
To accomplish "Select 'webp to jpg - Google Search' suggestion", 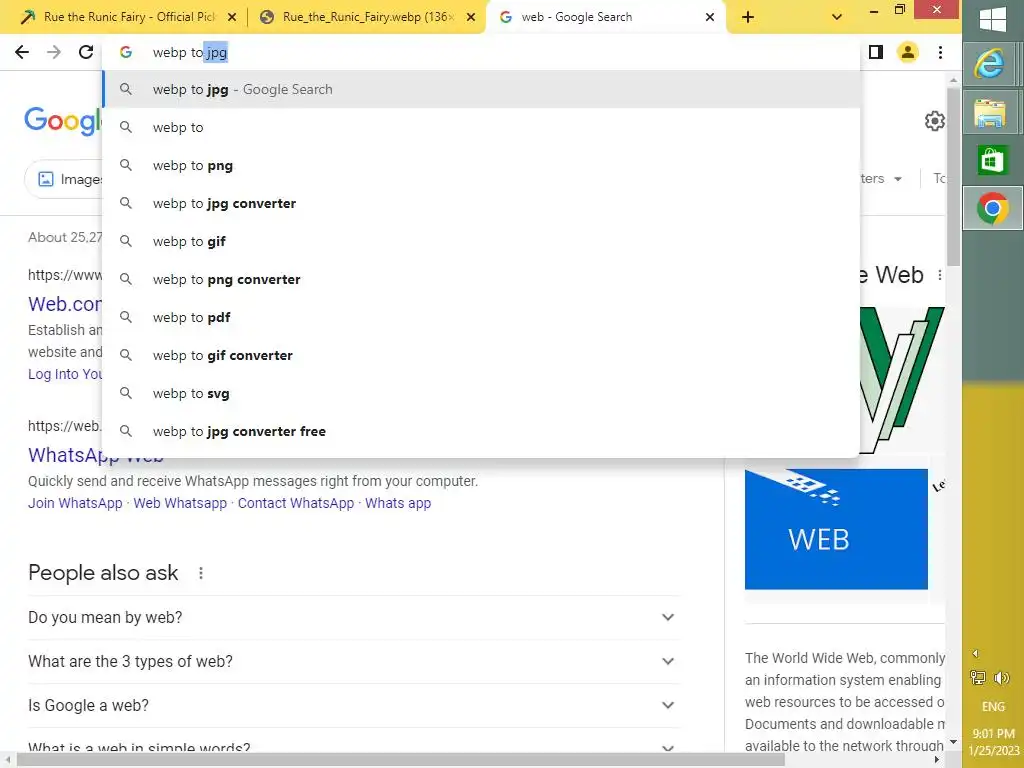I will (481, 89).
